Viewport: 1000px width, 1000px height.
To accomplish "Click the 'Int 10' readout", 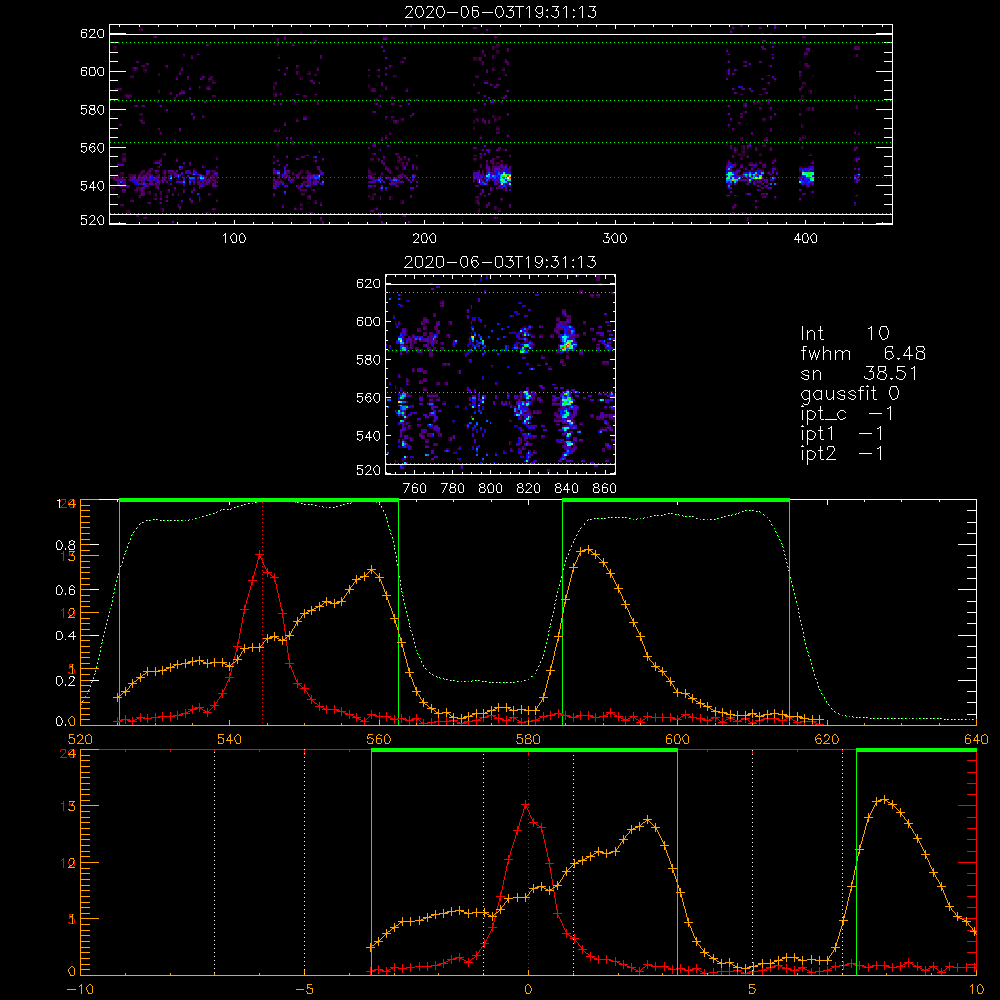I will pyautogui.click(x=845, y=333).
